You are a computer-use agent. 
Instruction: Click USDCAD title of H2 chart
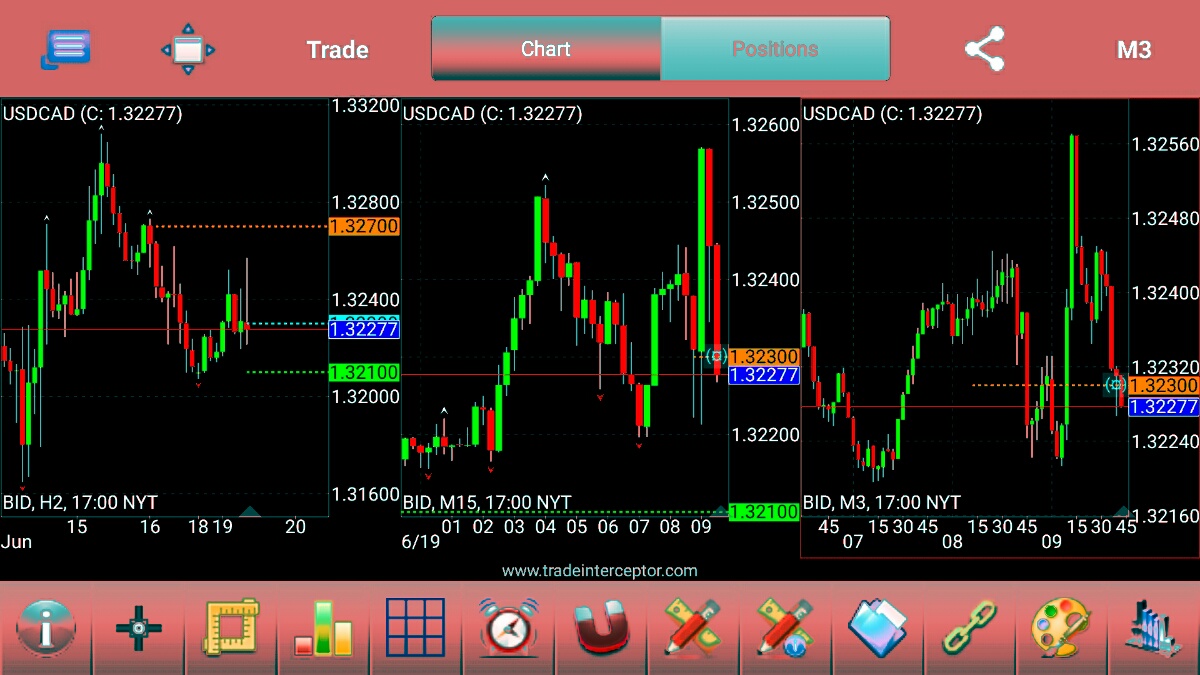coord(92,114)
